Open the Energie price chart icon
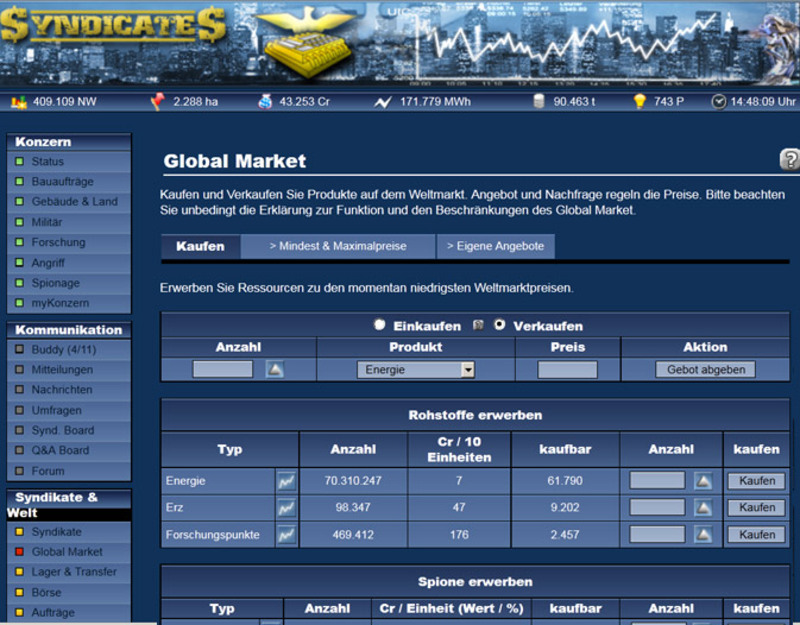 pyautogui.click(x=286, y=481)
